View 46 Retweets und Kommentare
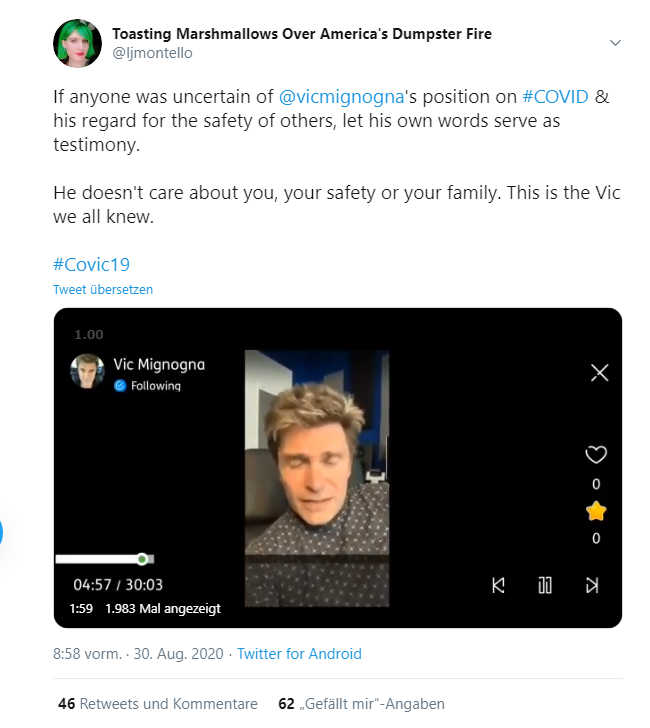Screen dimensions: 650x728 click(158, 704)
